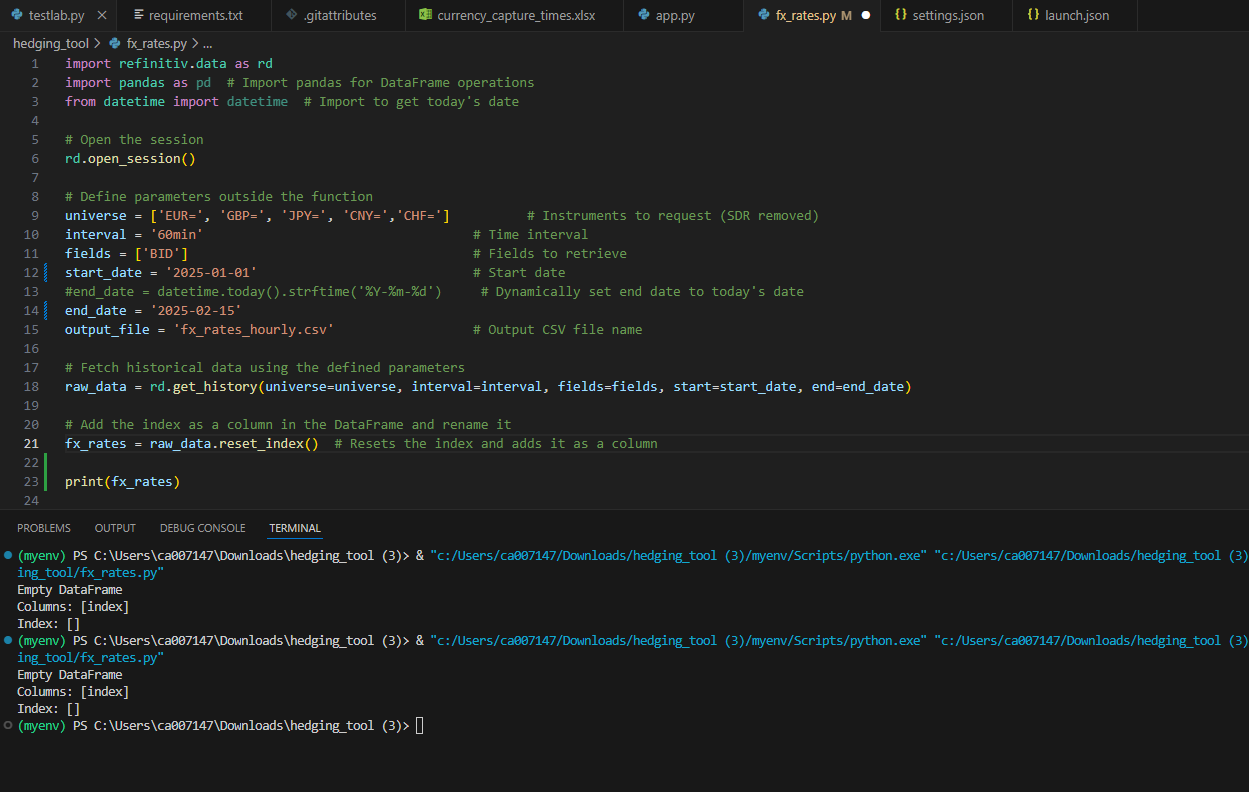Click JSON braces icon on launch.json tab
This screenshot has height=792, width=1249.
(x=1032, y=15)
